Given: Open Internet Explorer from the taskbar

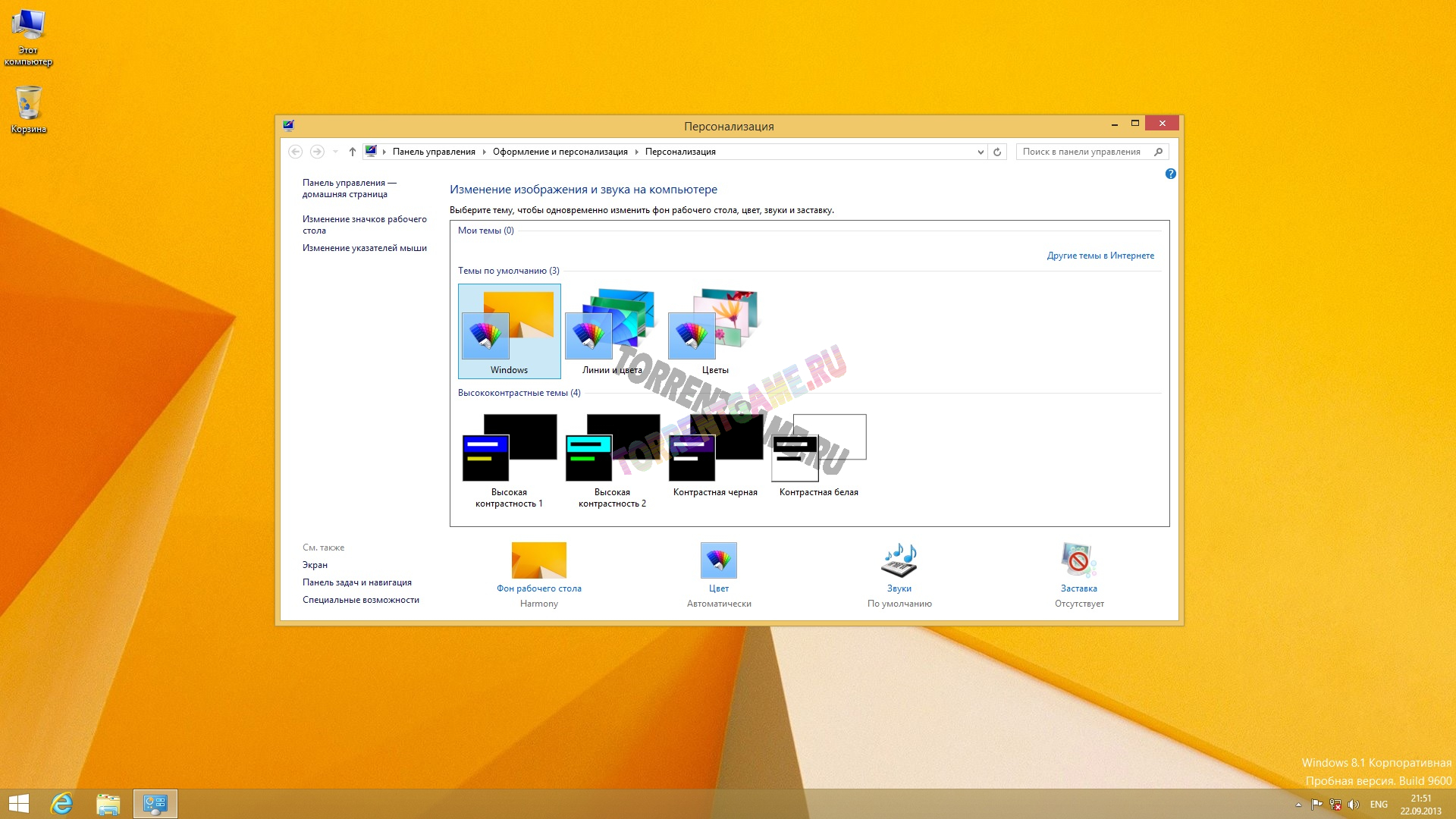Looking at the screenshot, I should tap(61, 804).
